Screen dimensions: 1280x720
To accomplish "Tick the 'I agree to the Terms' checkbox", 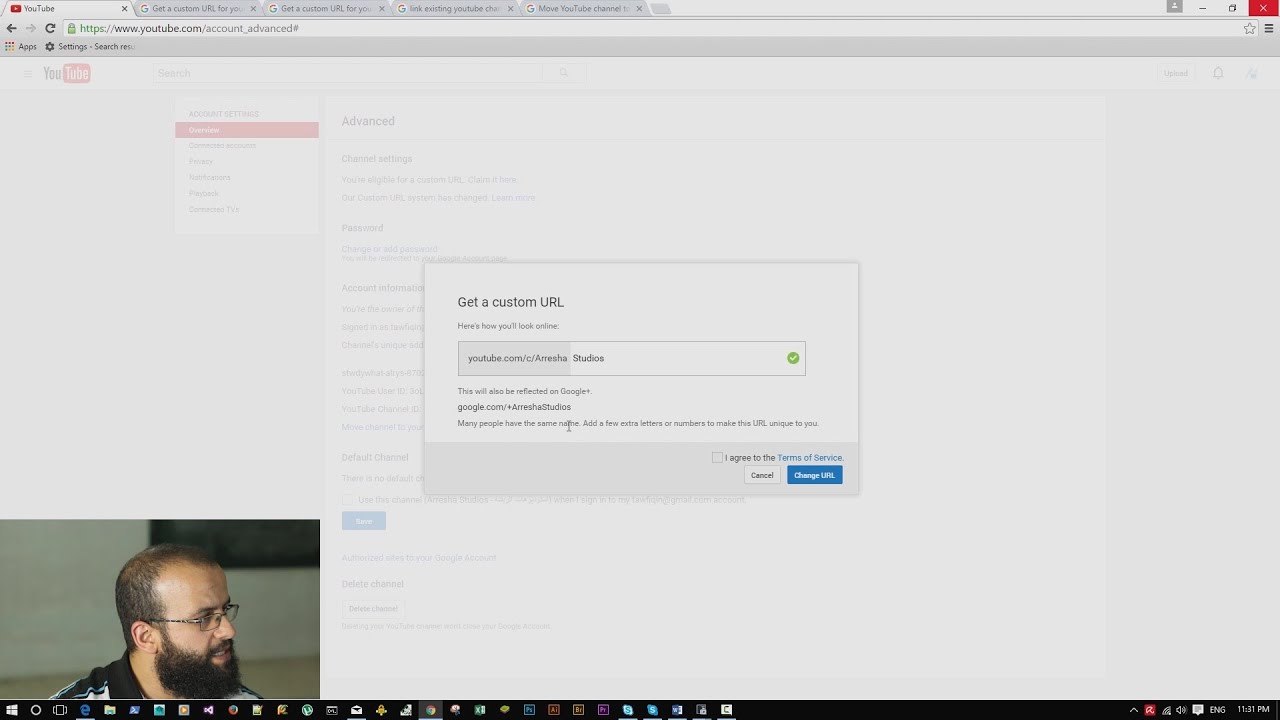I will 717,457.
